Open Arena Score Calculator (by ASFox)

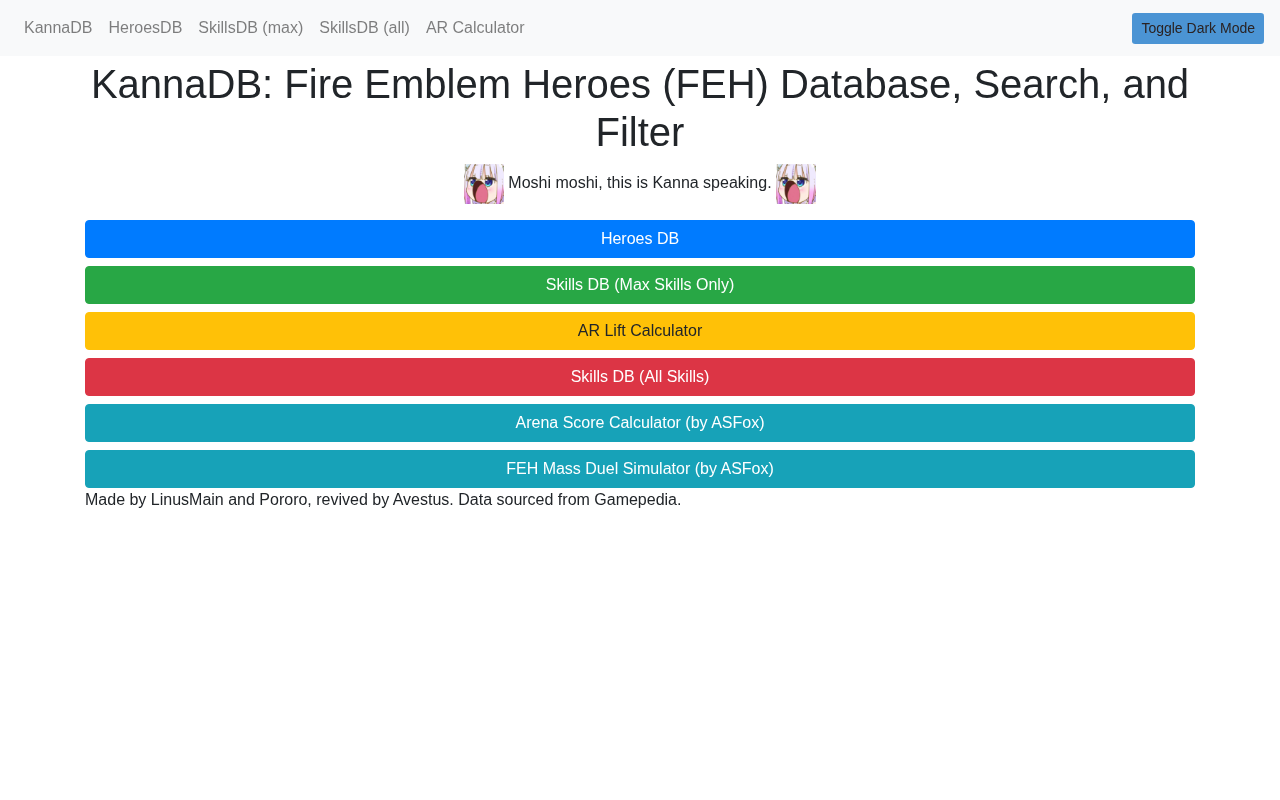pyautogui.click(x=640, y=423)
